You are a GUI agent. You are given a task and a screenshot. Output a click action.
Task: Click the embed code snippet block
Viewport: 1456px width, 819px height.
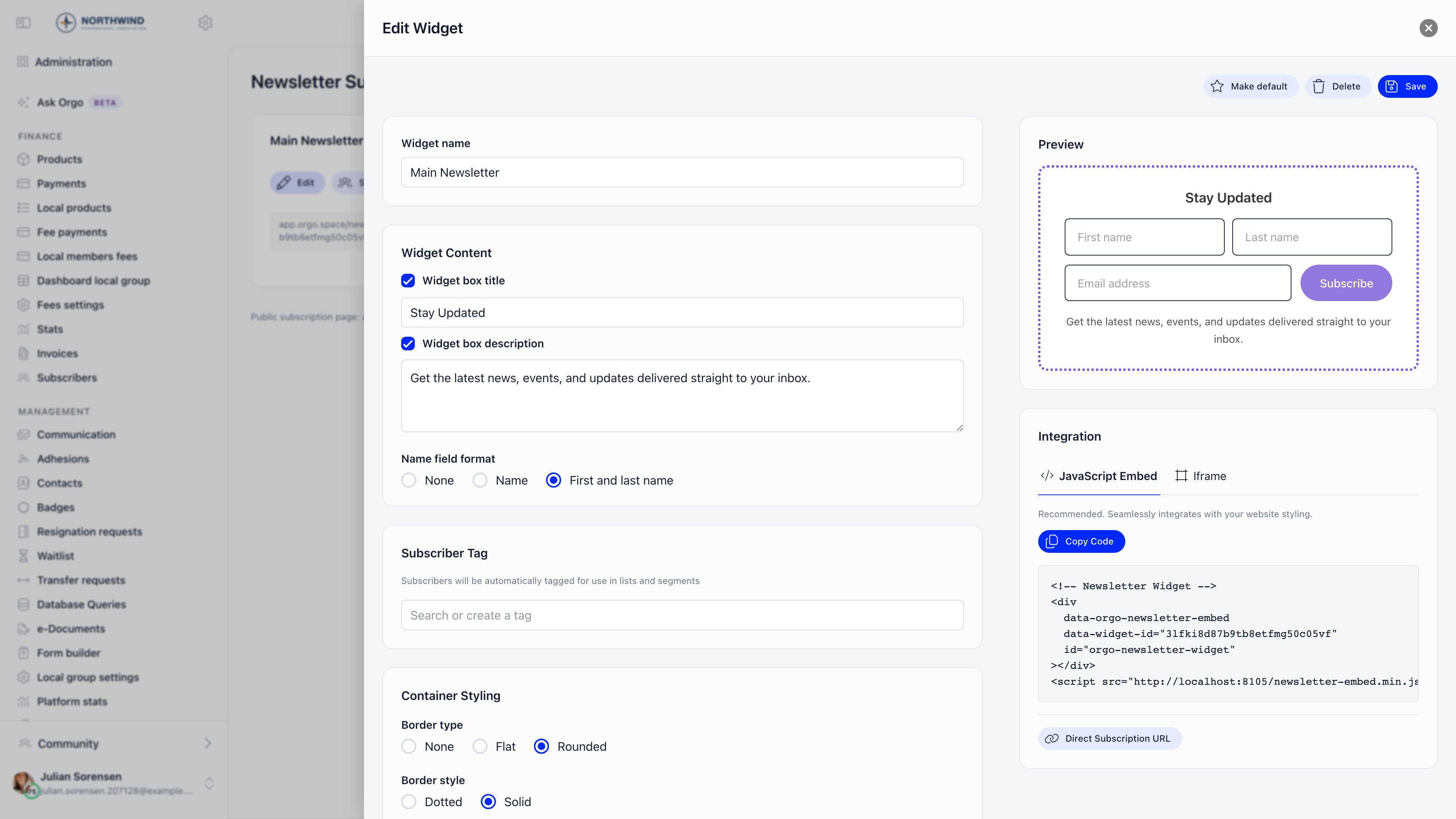pos(1228,634)
